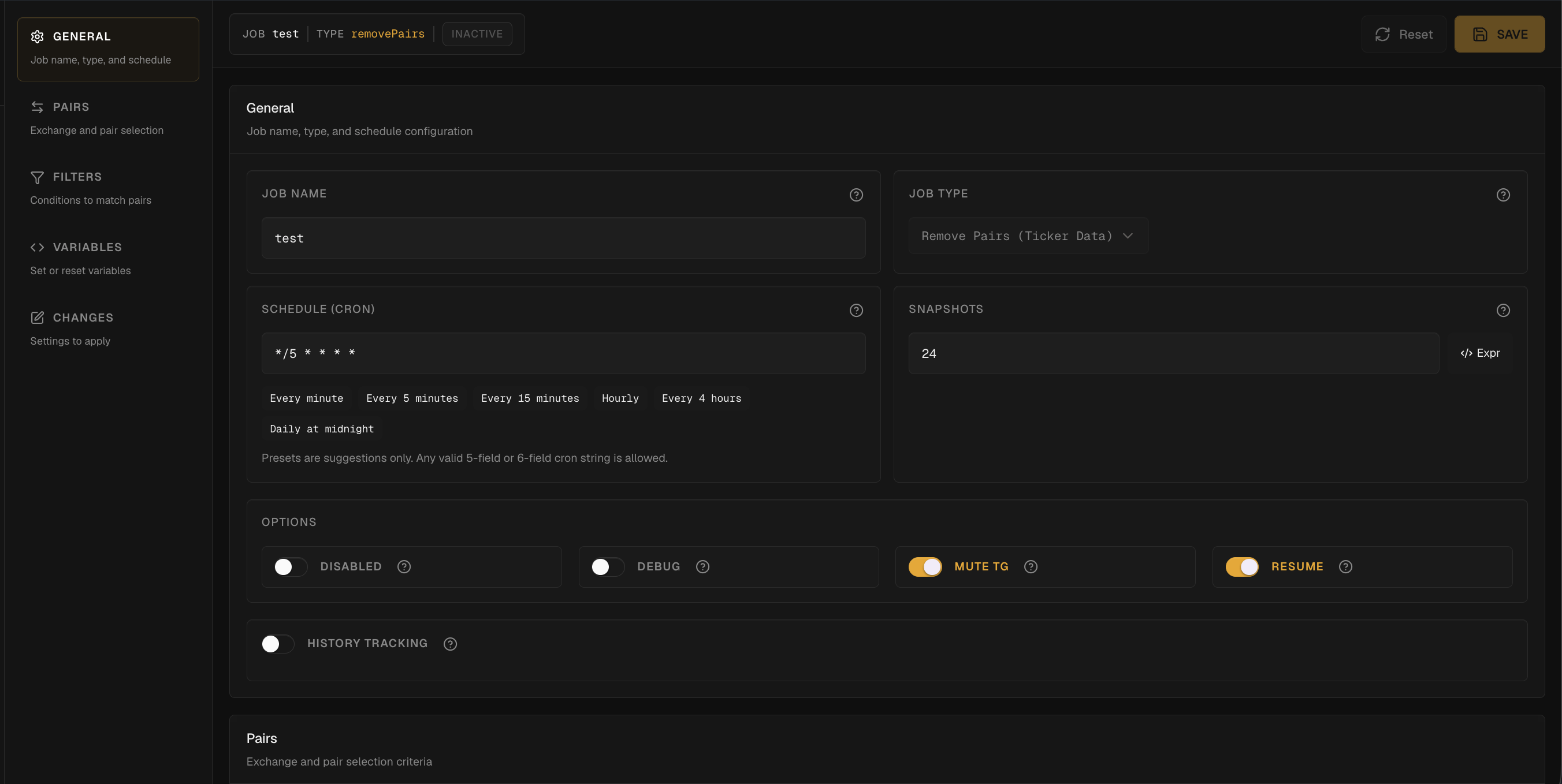
Task: Click the 'Presets are suggestions only' hint text
Action: tap(464, 458)
